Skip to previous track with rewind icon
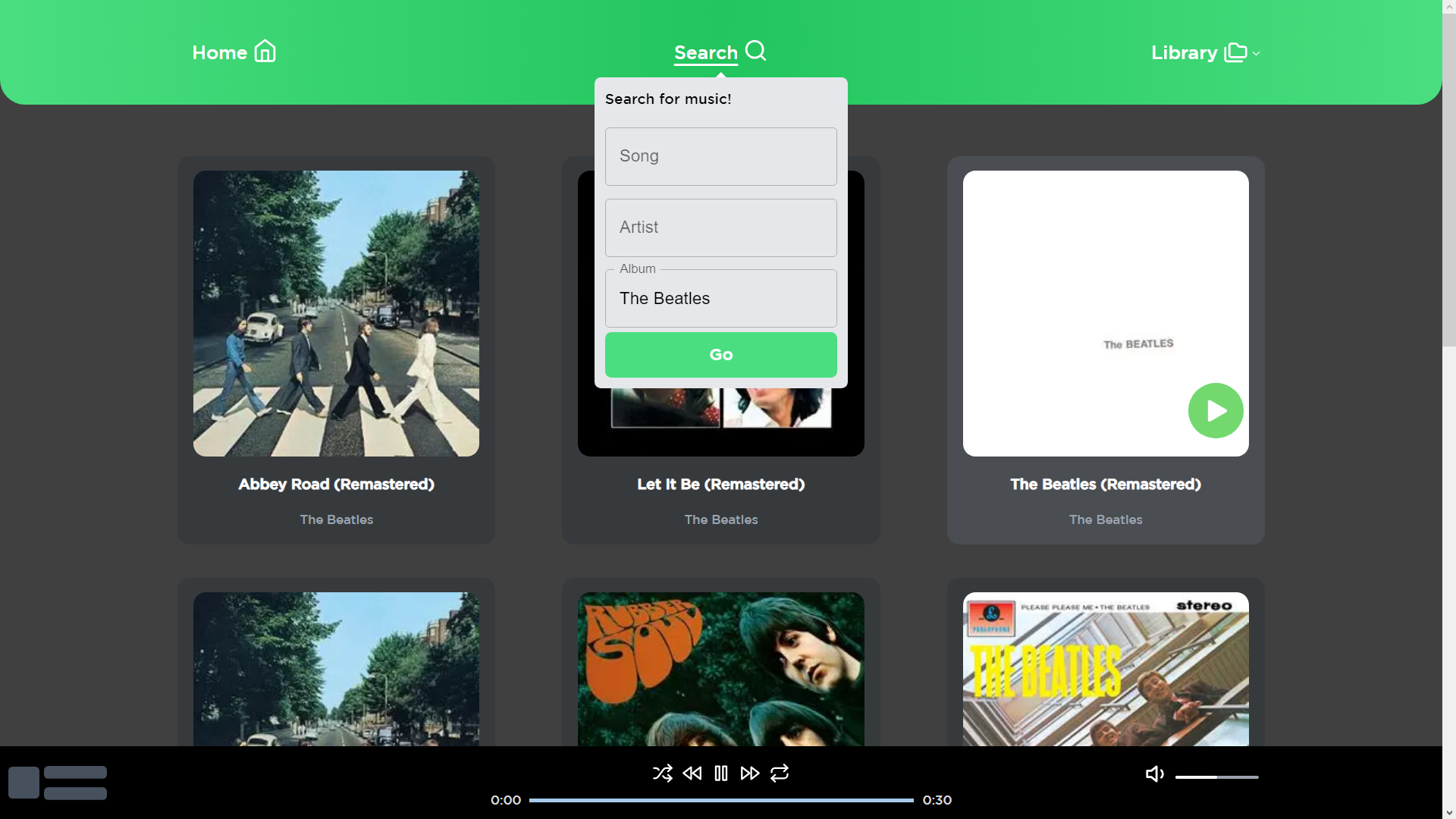The image size is (1456, 819). [692, 773]
